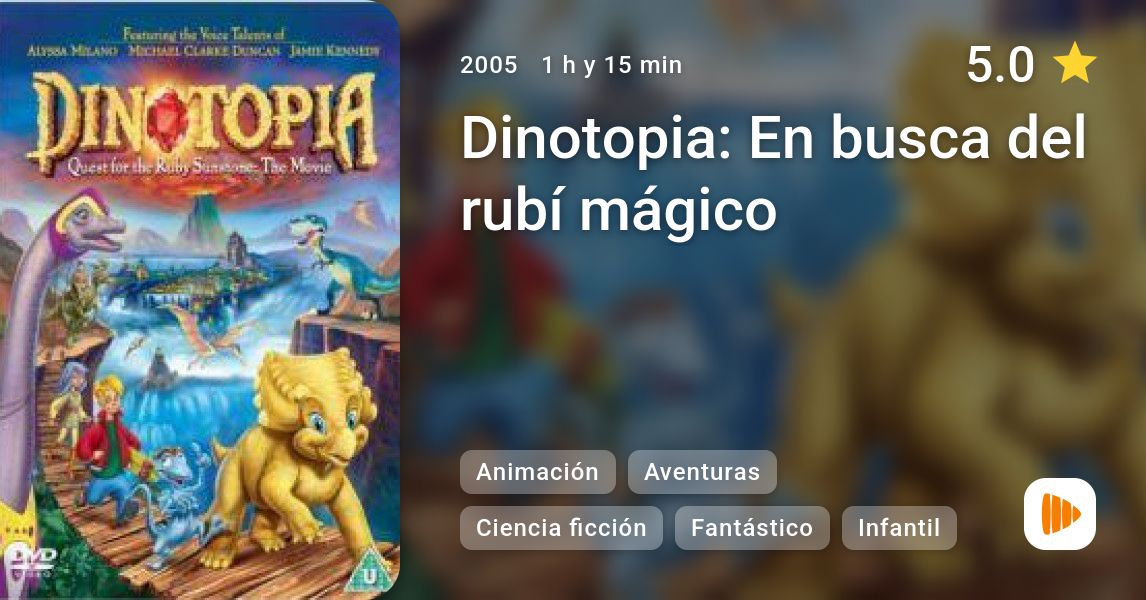
Task: Open the Dinotopia DVD cover thumbnail
Action: (200, 300)
